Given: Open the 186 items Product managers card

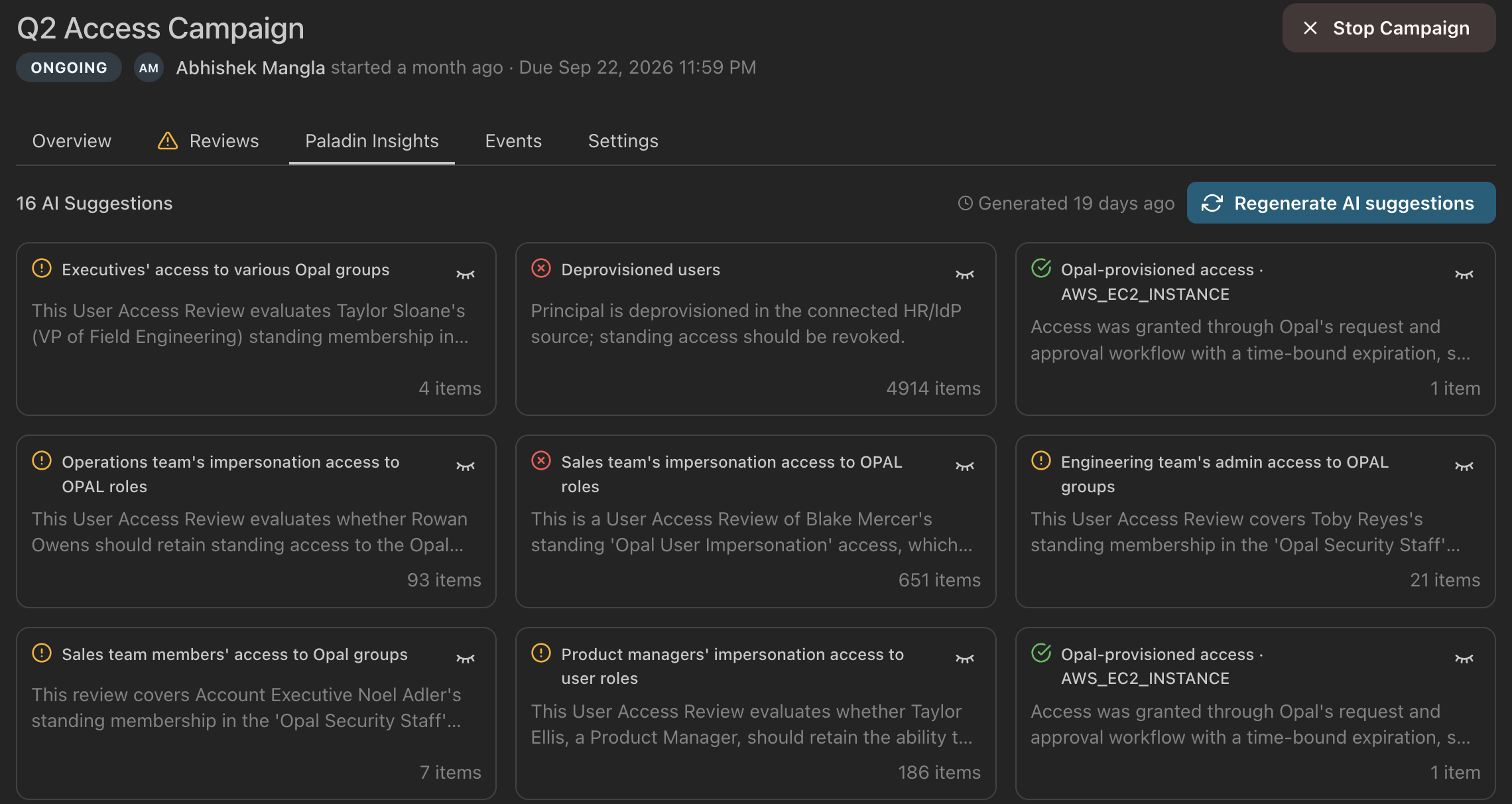Looking at the screenshot, I should click(x=755, y=714).
